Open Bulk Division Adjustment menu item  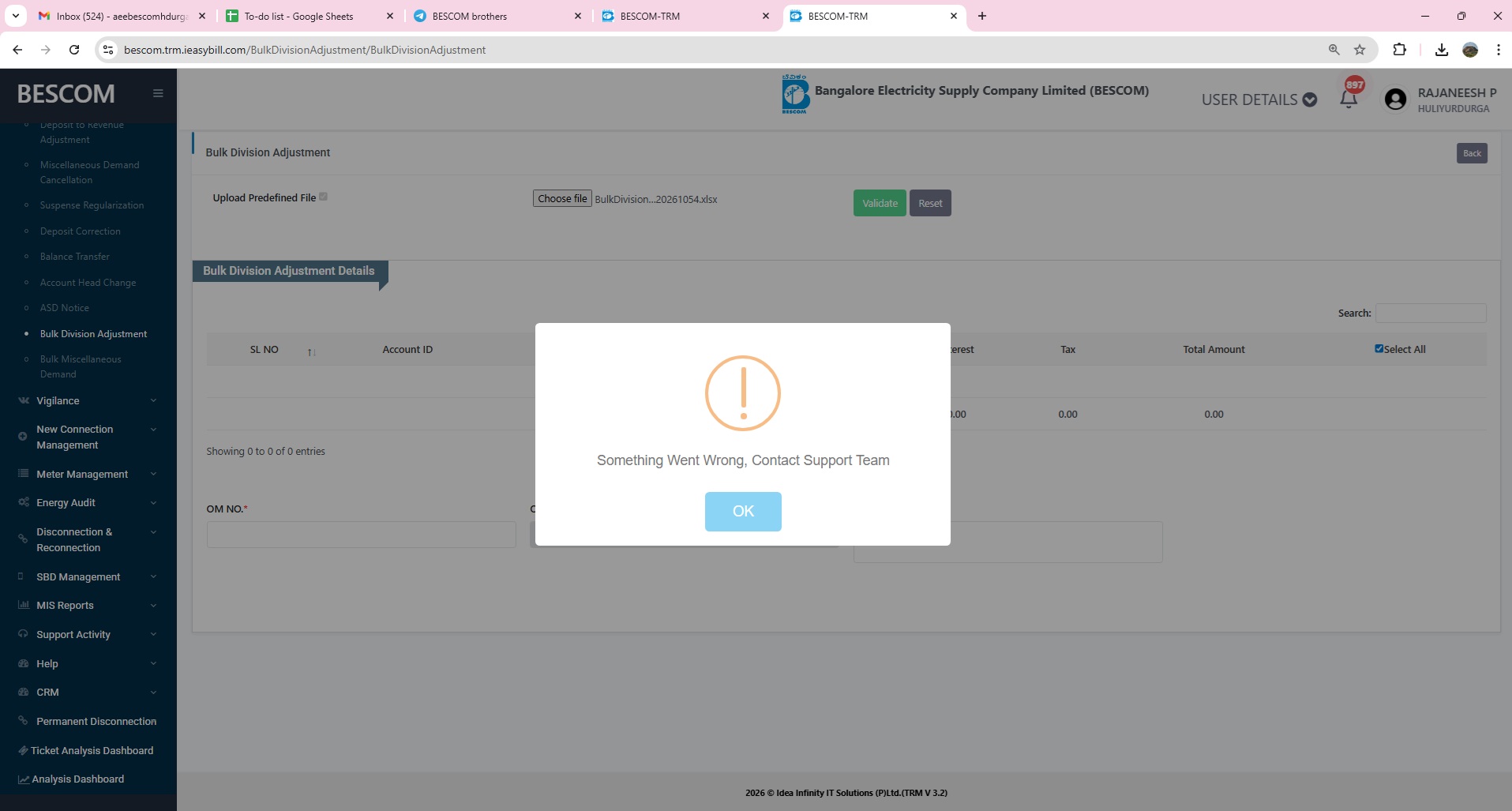pos(93,334)
